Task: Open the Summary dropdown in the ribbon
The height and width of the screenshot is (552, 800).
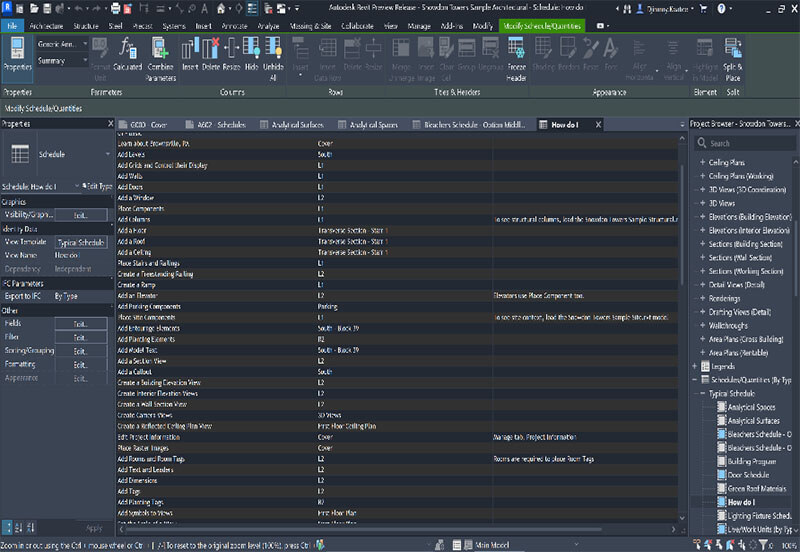Action: click(x=86, y=61)
